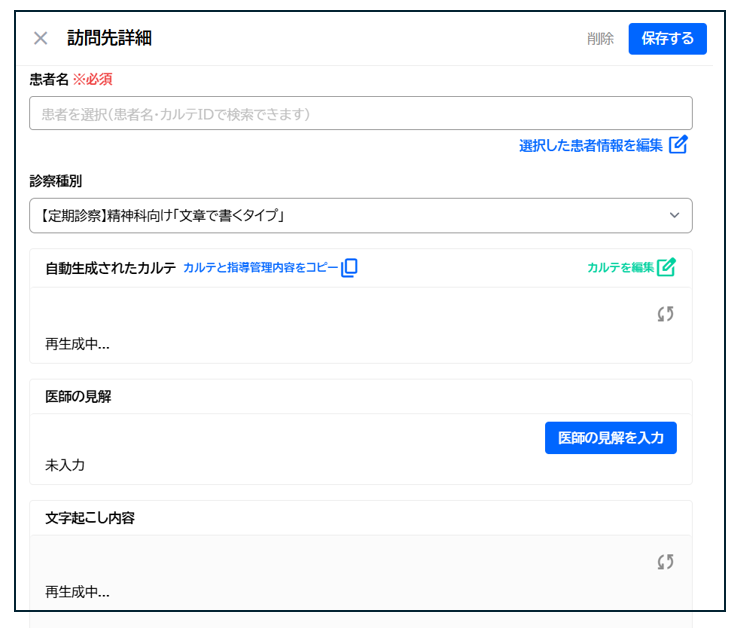The height and width of the screenshot is (628, 748).
Task: Click the 文字起こし内容 section heading
Action: click(x=90, y=518)
